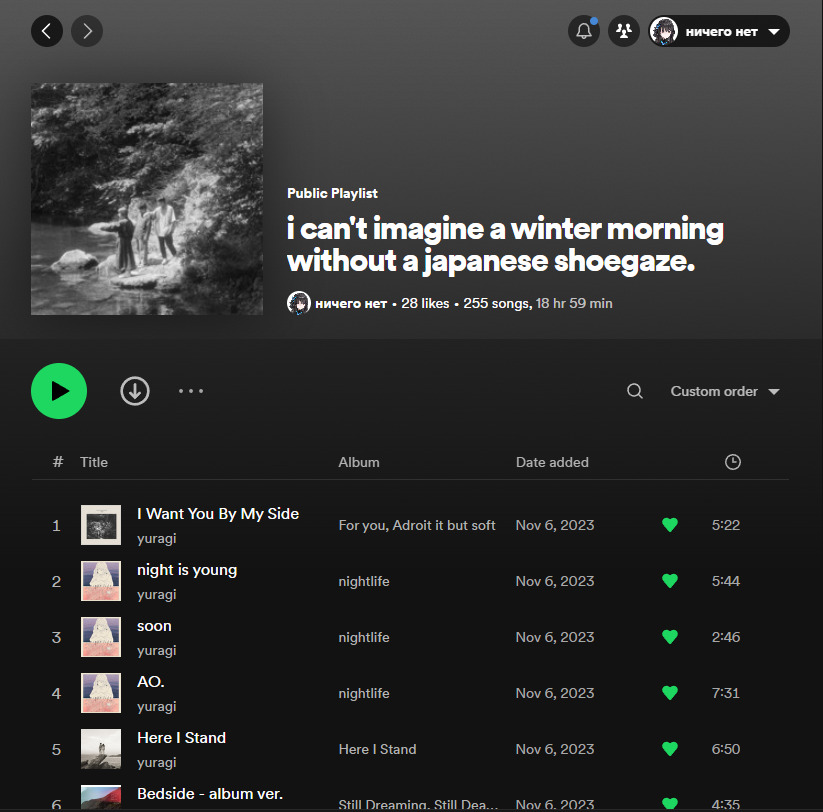Open the playlist title text

tap(505, 244)
